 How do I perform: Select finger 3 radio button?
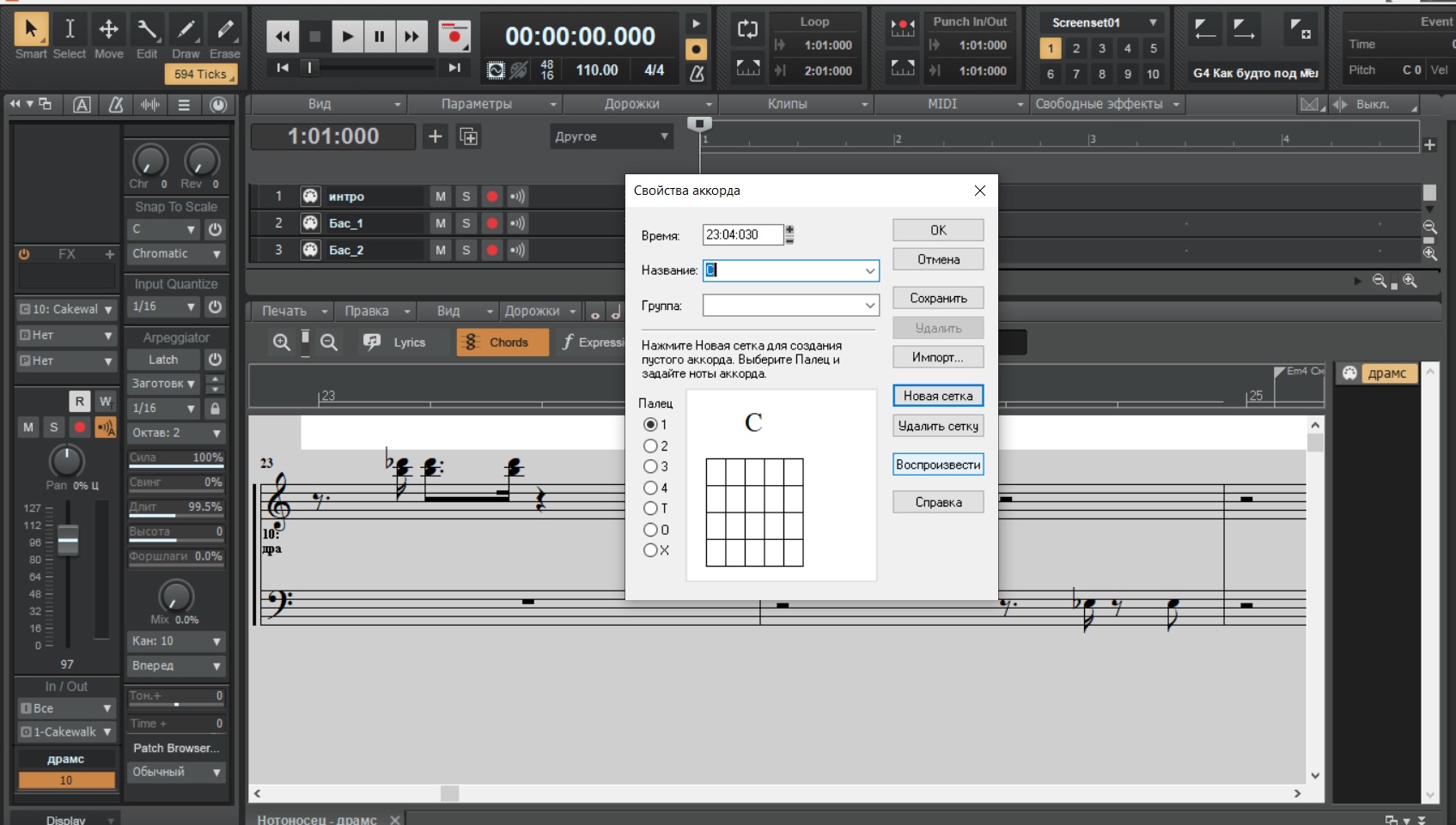tap(650, 467)
